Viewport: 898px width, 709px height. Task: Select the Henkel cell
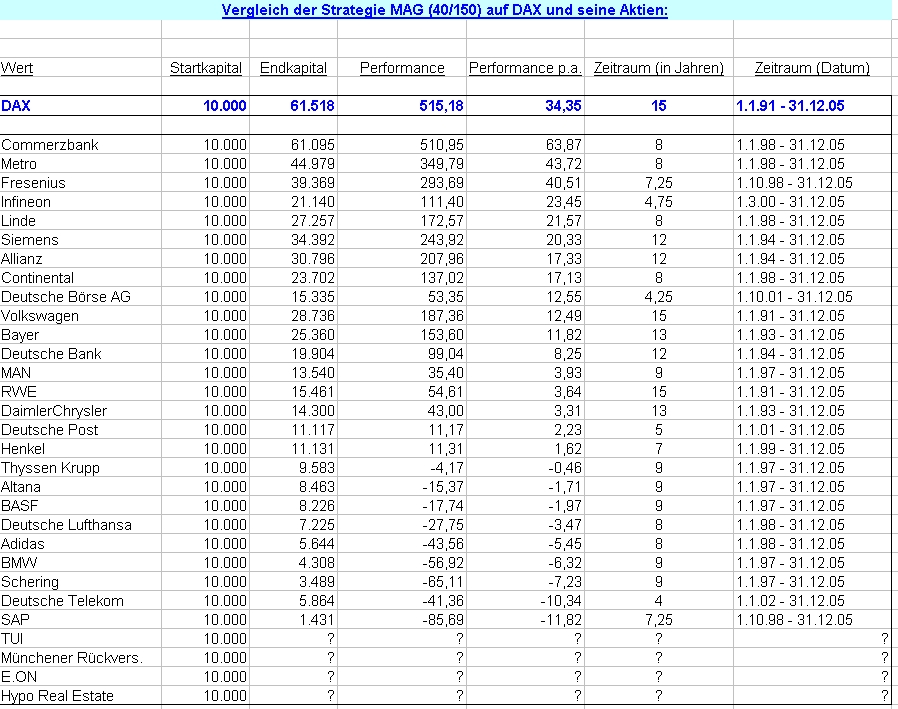click(x=23, y=448)
